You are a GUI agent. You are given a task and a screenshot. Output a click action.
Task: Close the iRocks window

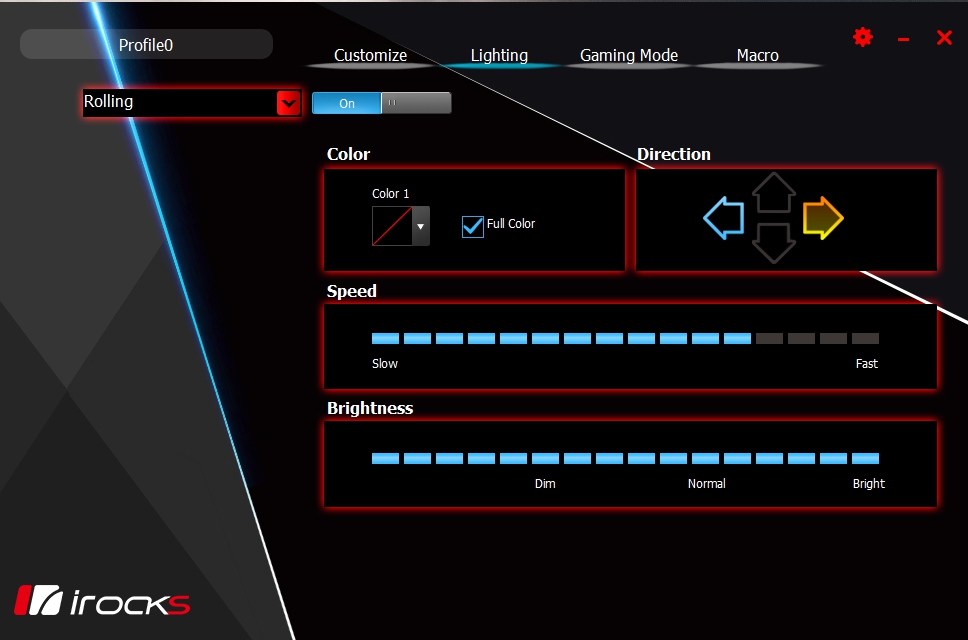click(x=944, y=38)
